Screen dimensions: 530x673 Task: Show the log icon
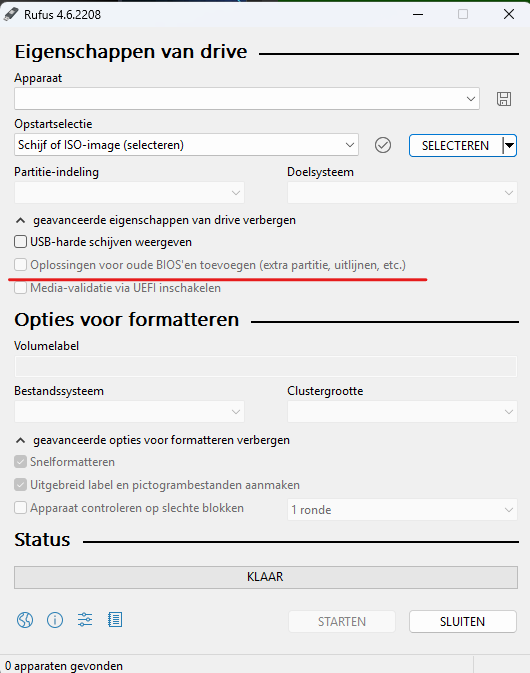[115, 620]
